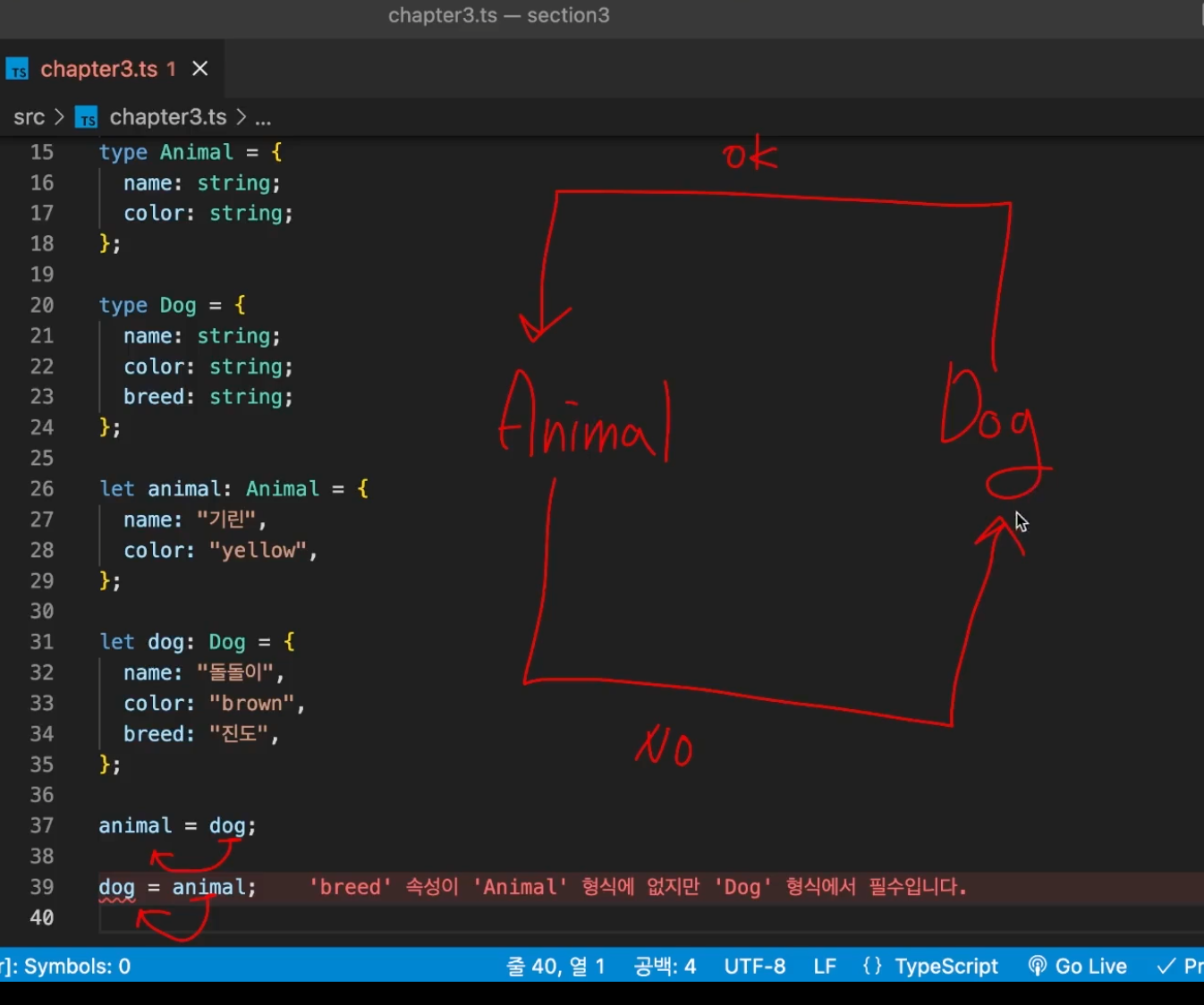1204x1005 pixels.
Task: Click line number 39 in gutter
Action: (x=41, y=887)
